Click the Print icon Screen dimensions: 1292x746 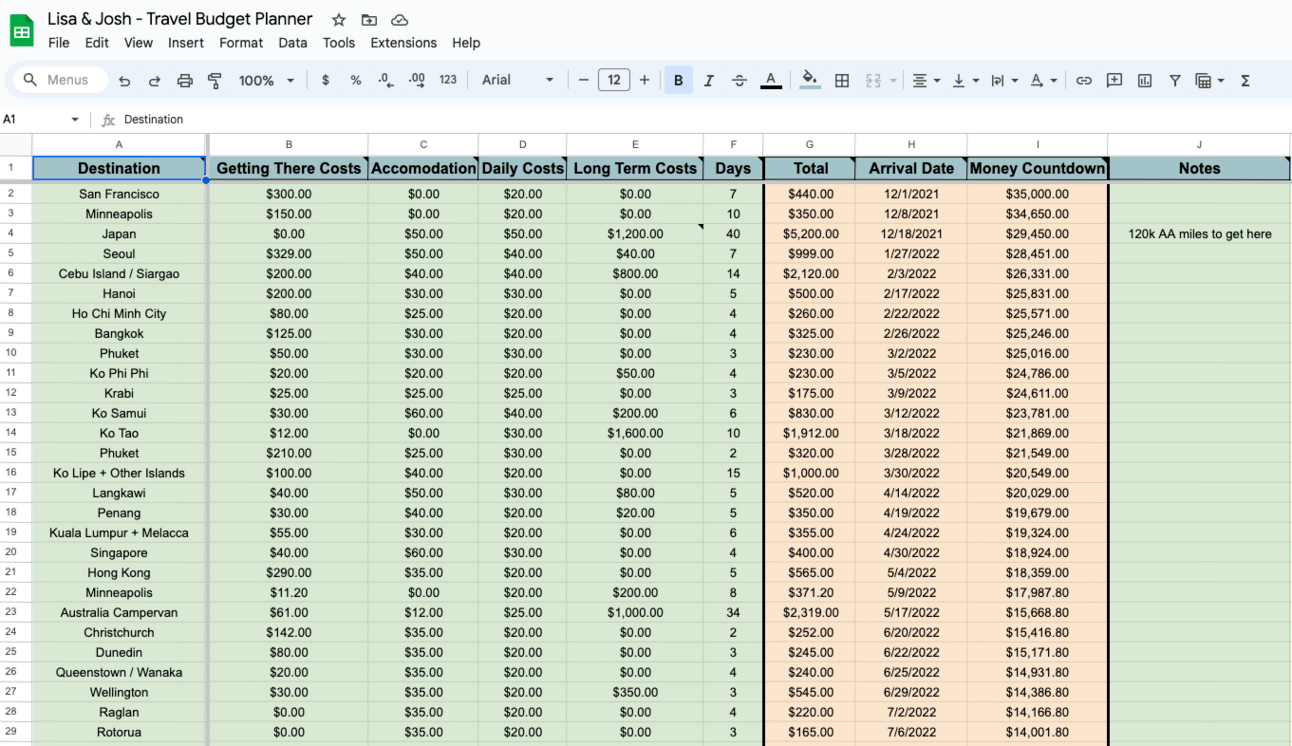(185, 81)
